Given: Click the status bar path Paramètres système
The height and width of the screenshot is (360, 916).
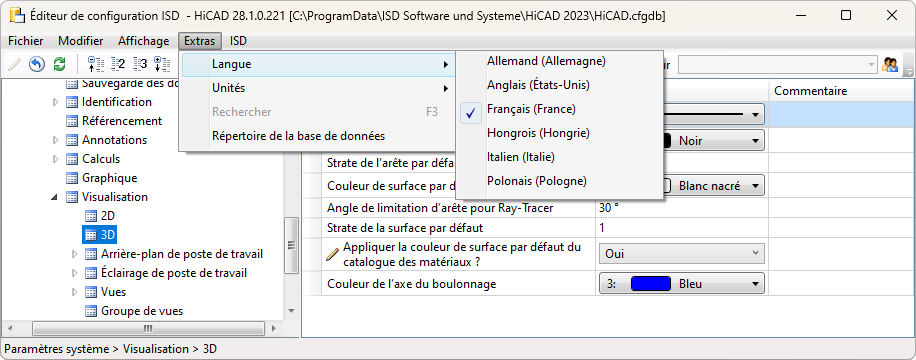Looking at the screenshot, I should point(57,349).
